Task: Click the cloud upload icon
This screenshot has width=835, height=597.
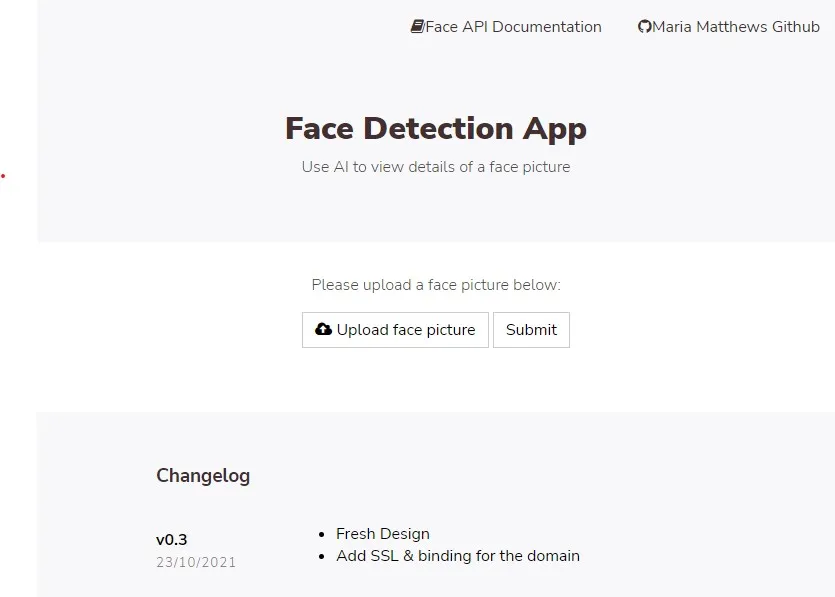Action: 323,329
